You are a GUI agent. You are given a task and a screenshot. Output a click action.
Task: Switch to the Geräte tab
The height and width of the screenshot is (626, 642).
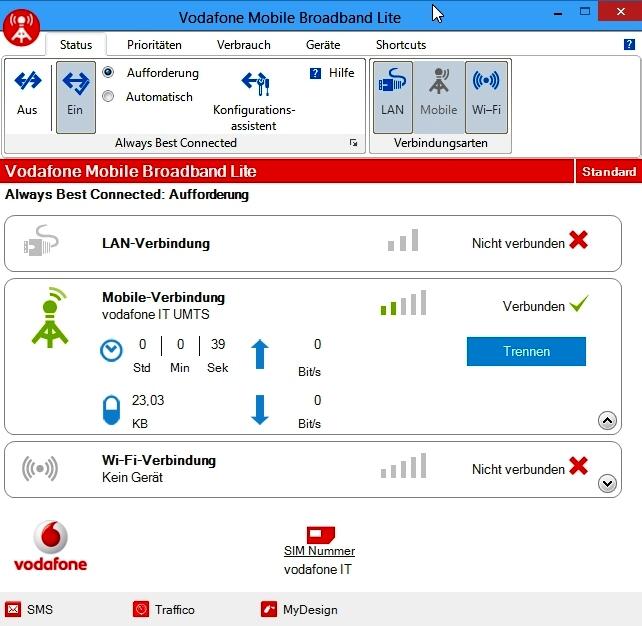point(323,45)
